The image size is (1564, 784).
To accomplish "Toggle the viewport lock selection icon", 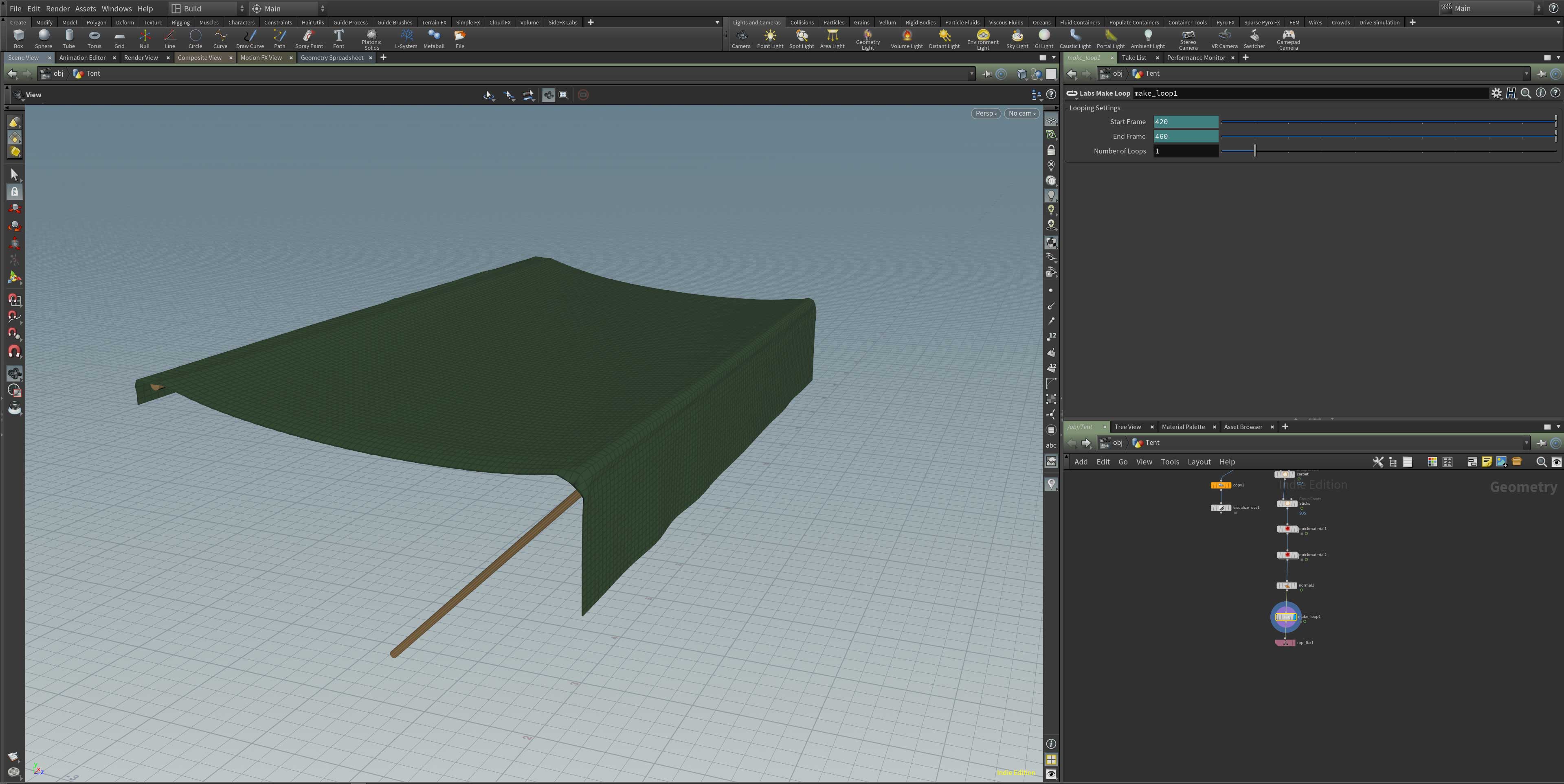I will point(15,192).
